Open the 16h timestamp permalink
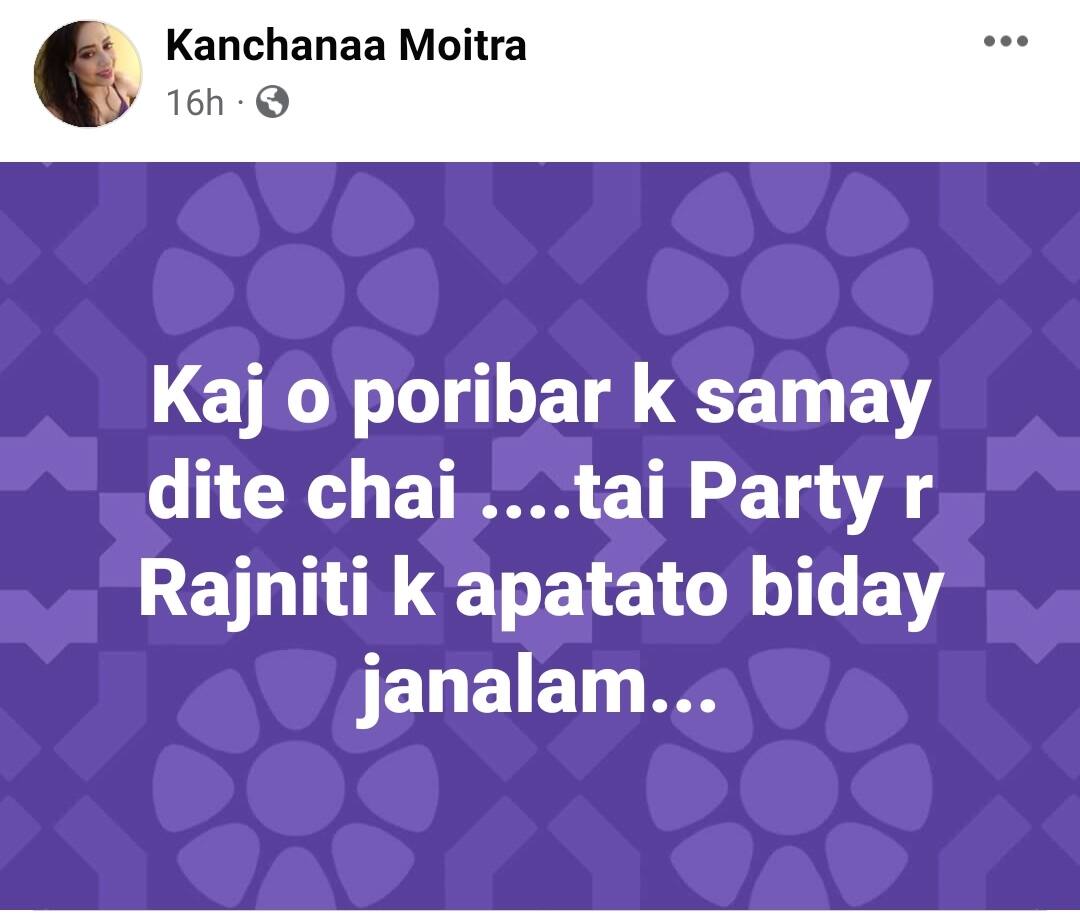The image size is (1080, 919). (x=195, y=103)
